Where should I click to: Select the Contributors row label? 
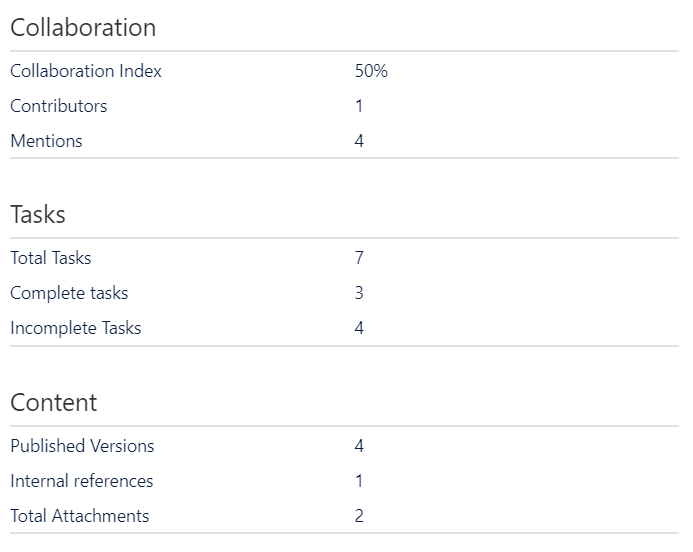(59, 106)
